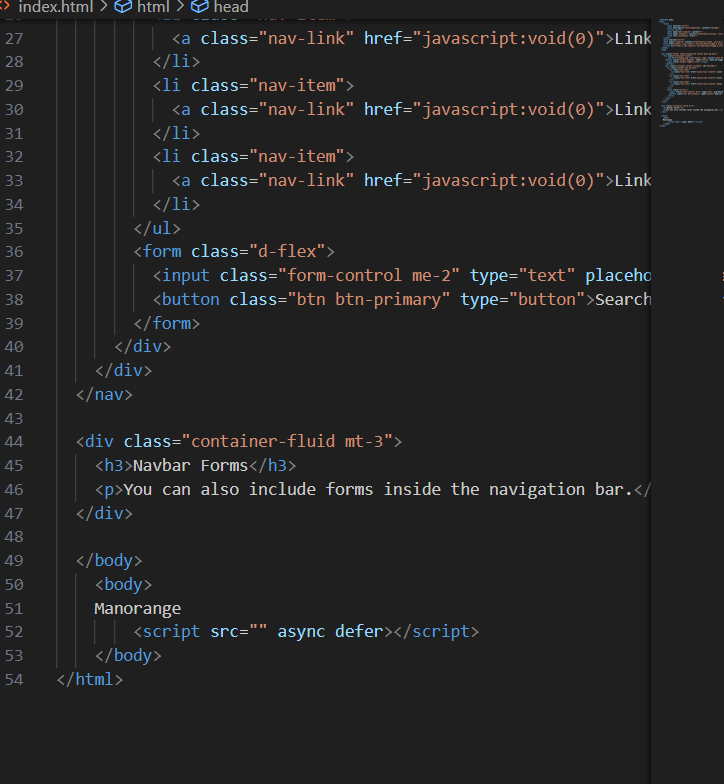Click the closing body tag on line 49
The image size is (724, 784).
(109, 560)
